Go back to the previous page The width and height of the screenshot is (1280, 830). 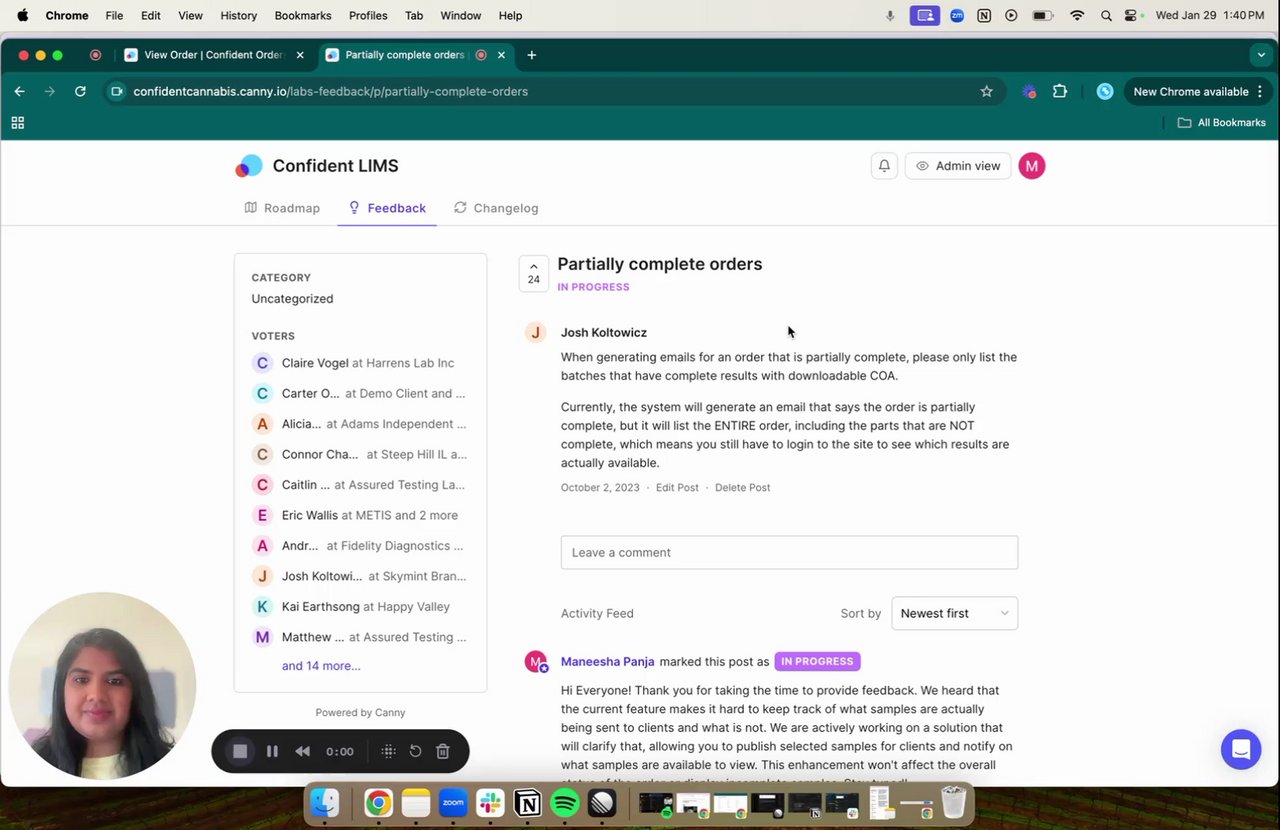tap(20, 91)
